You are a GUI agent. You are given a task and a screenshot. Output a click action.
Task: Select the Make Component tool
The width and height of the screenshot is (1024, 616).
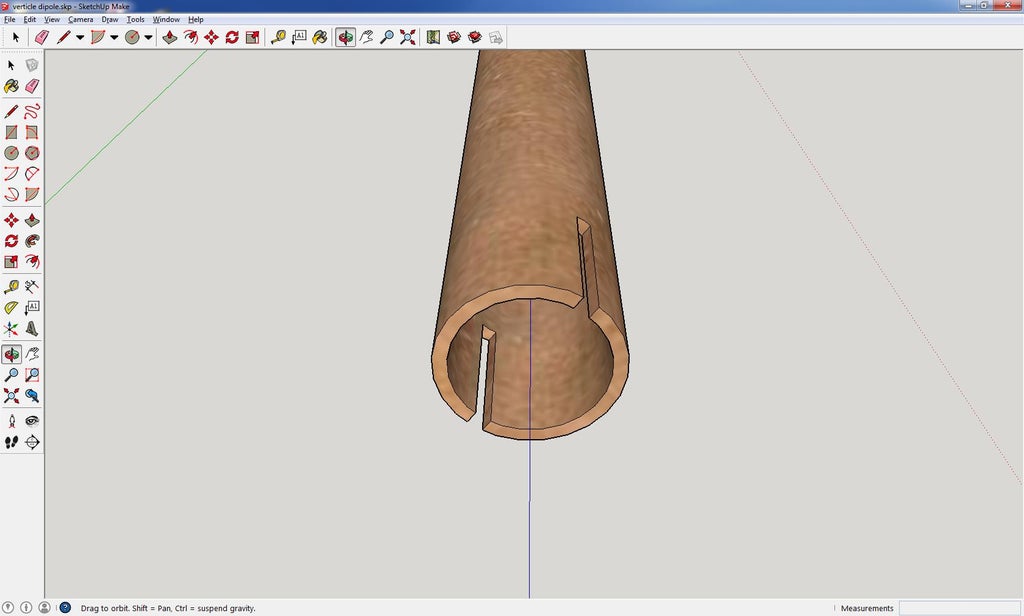pyautogui.click(x=32, y=65)
